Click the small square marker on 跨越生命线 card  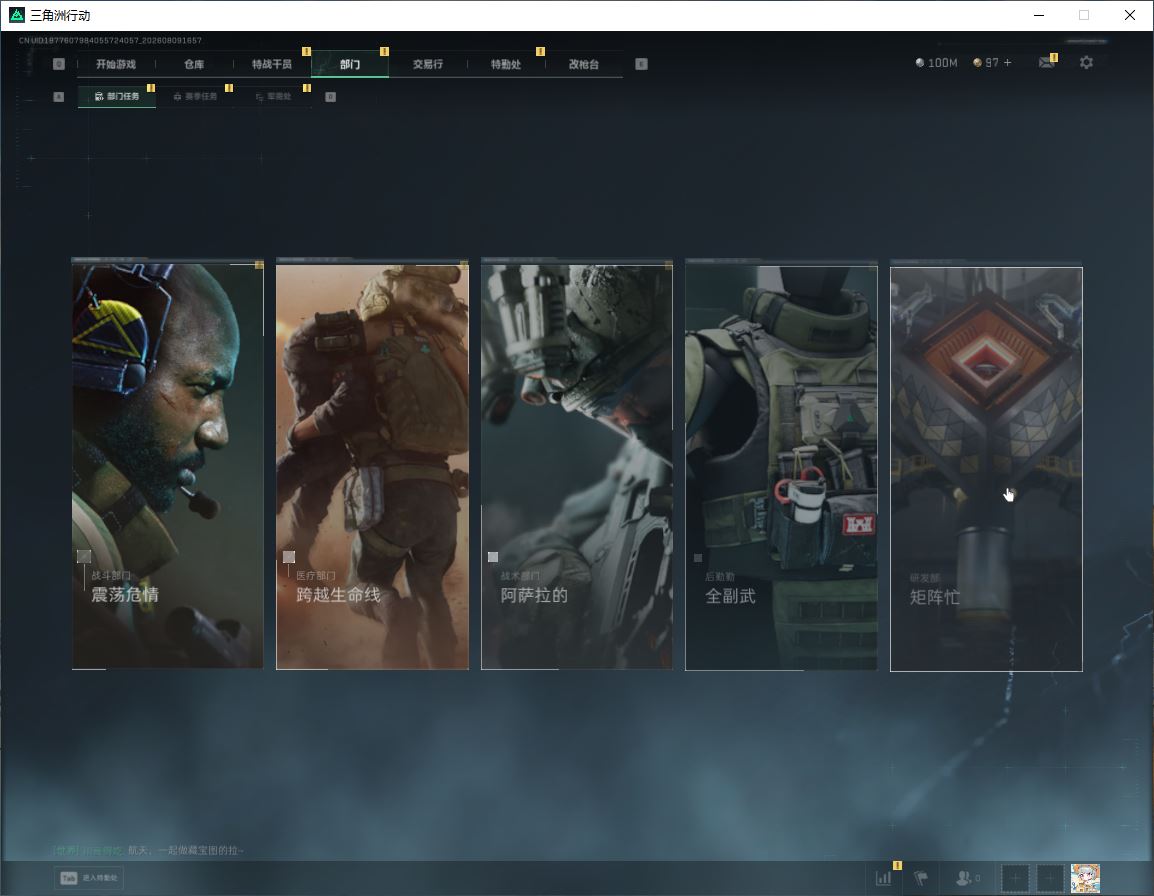click(288, 557)
